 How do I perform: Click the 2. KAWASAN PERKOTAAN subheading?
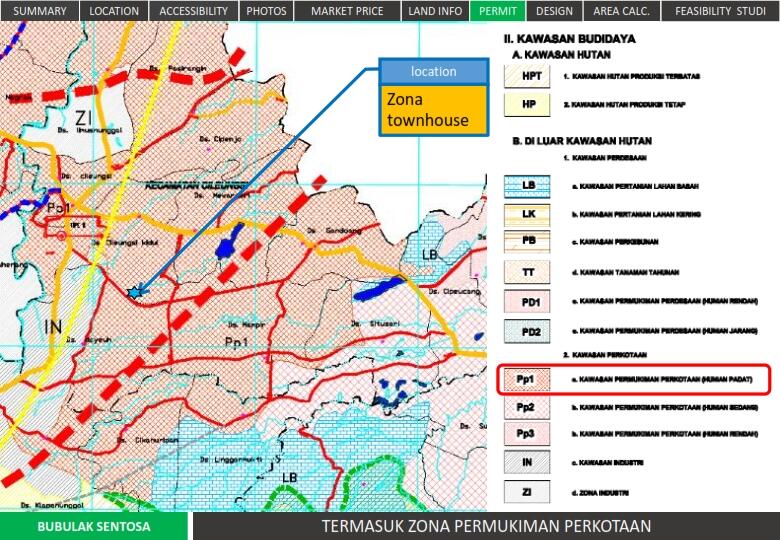coord(604,355)
